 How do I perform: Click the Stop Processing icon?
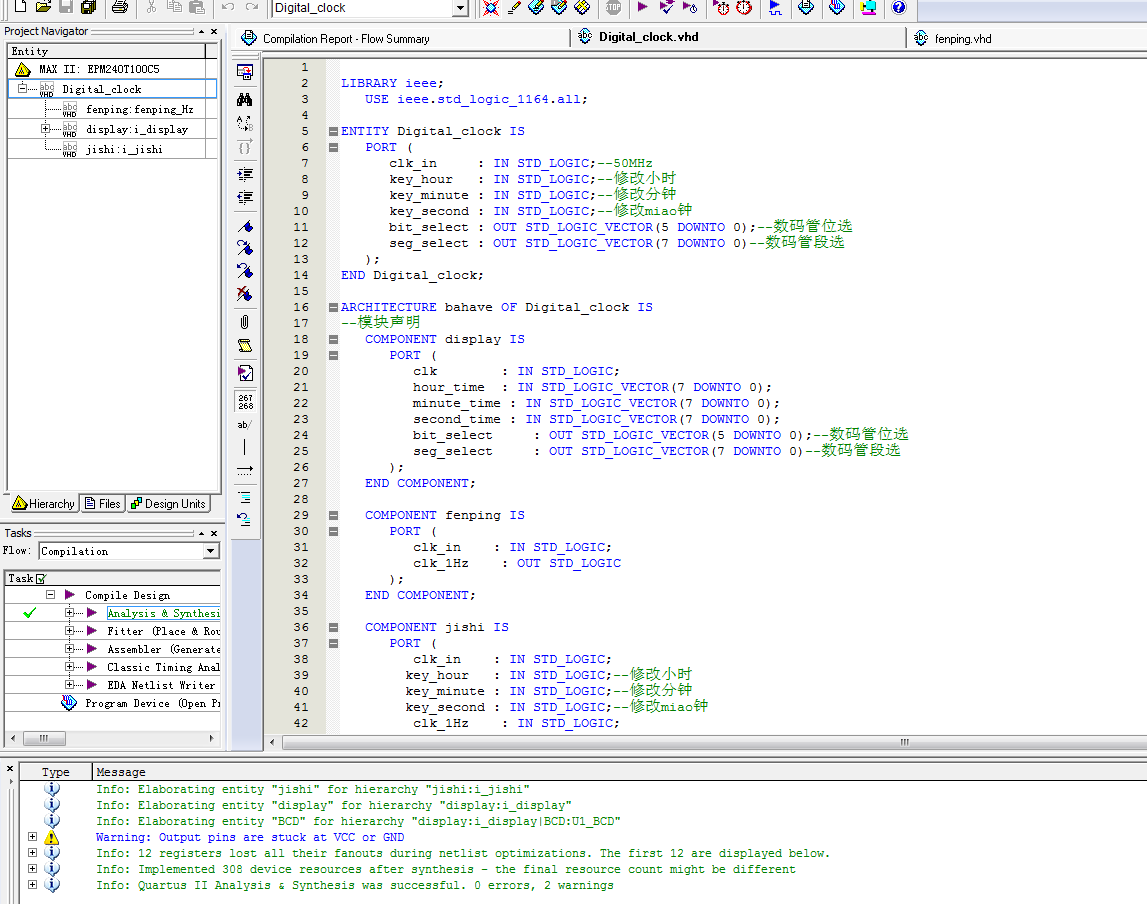tap(613, 8)
